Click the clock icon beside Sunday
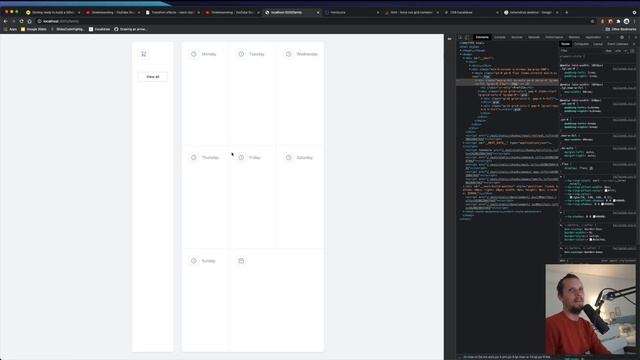The width and height of the screenshot is (640, 360). pos(193,260)
